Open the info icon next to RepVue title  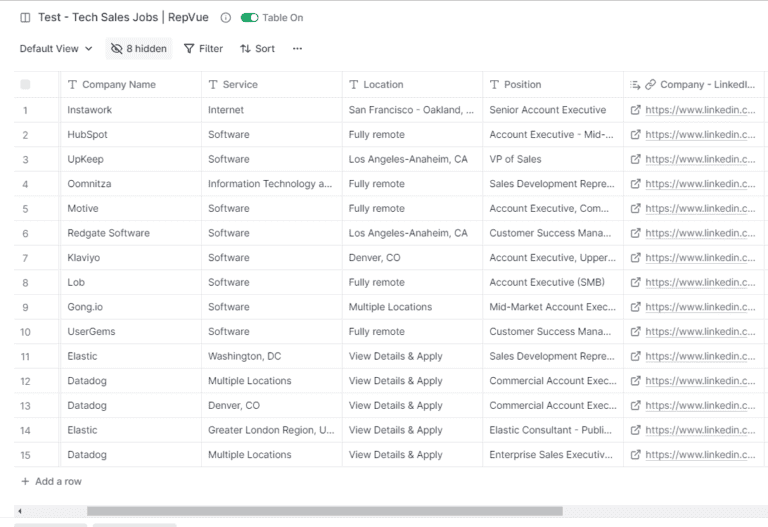[225, 18]
